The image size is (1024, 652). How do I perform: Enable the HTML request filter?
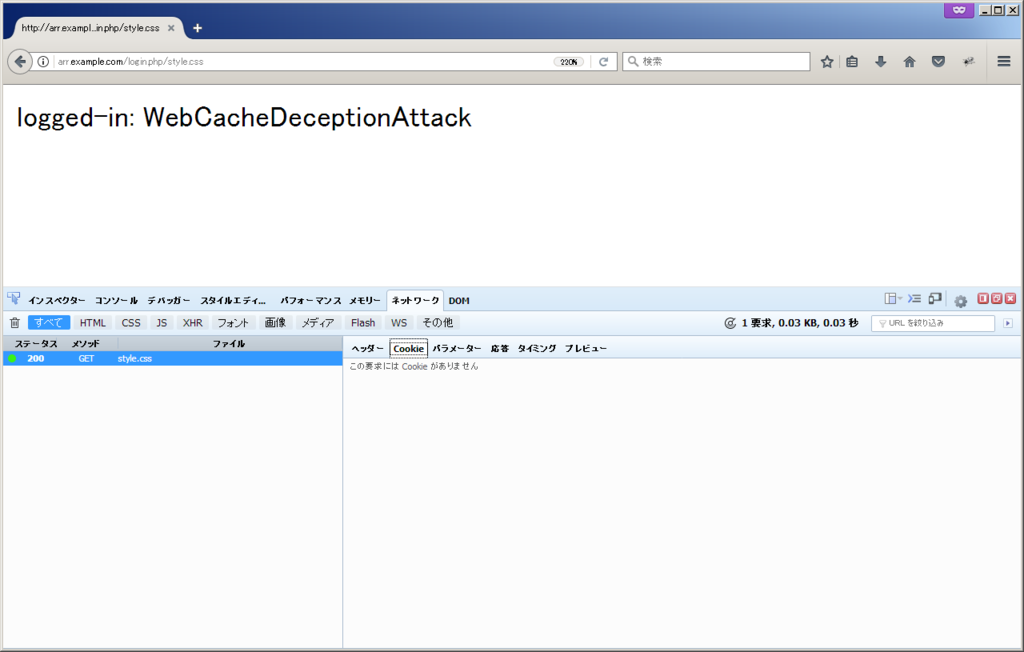93,323
